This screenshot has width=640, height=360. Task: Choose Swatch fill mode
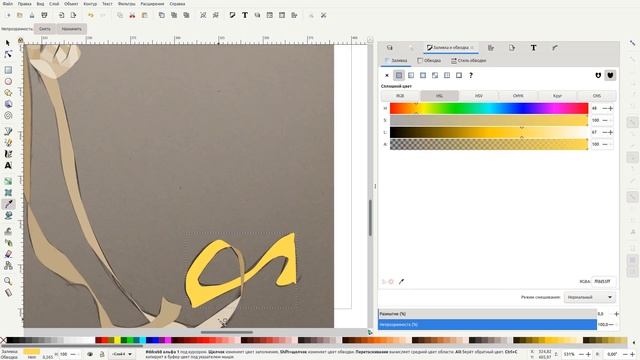[x=459, y=75]
